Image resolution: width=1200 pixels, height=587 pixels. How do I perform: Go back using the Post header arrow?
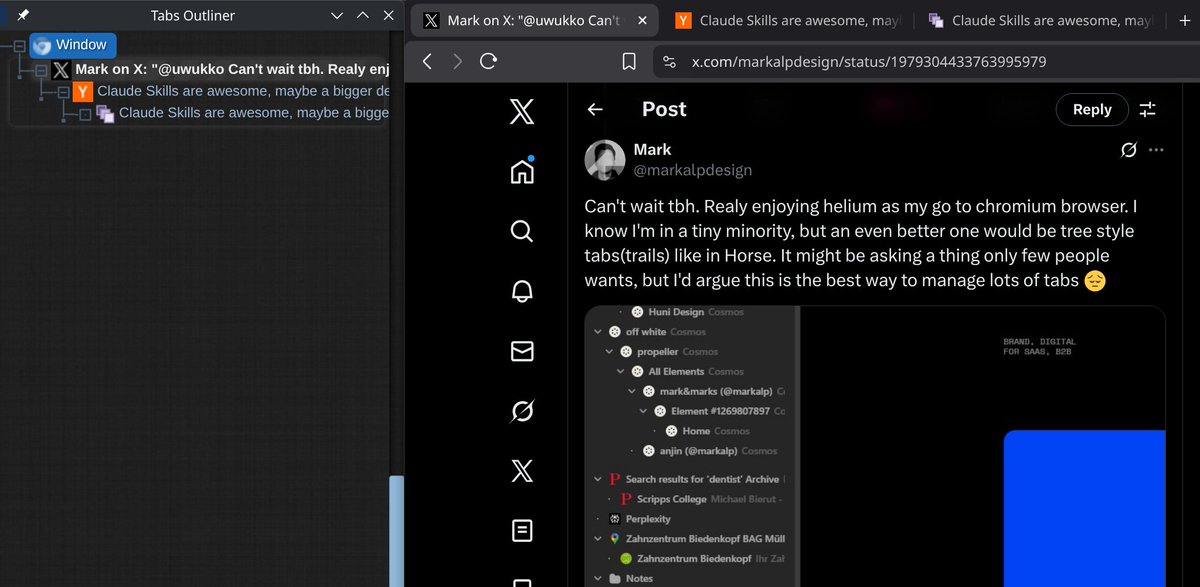point(595,109)
